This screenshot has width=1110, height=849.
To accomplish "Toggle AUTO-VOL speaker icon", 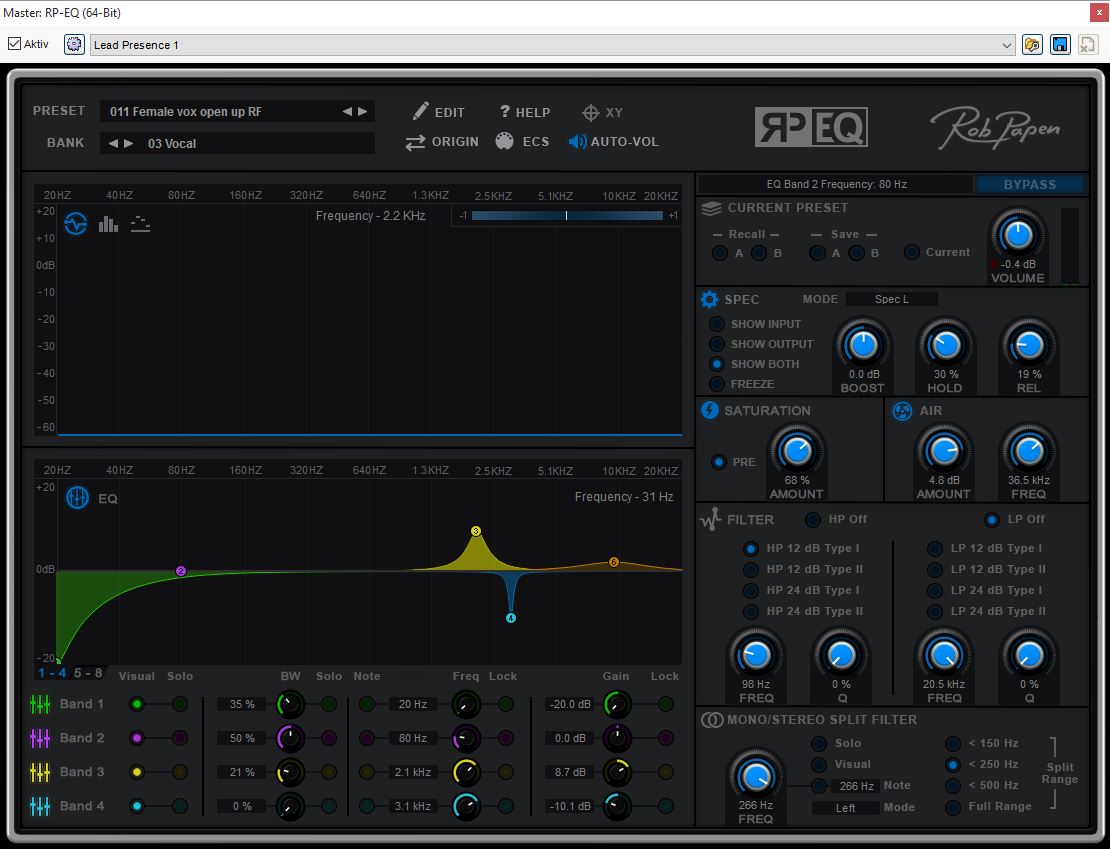I will click(577, 142).
